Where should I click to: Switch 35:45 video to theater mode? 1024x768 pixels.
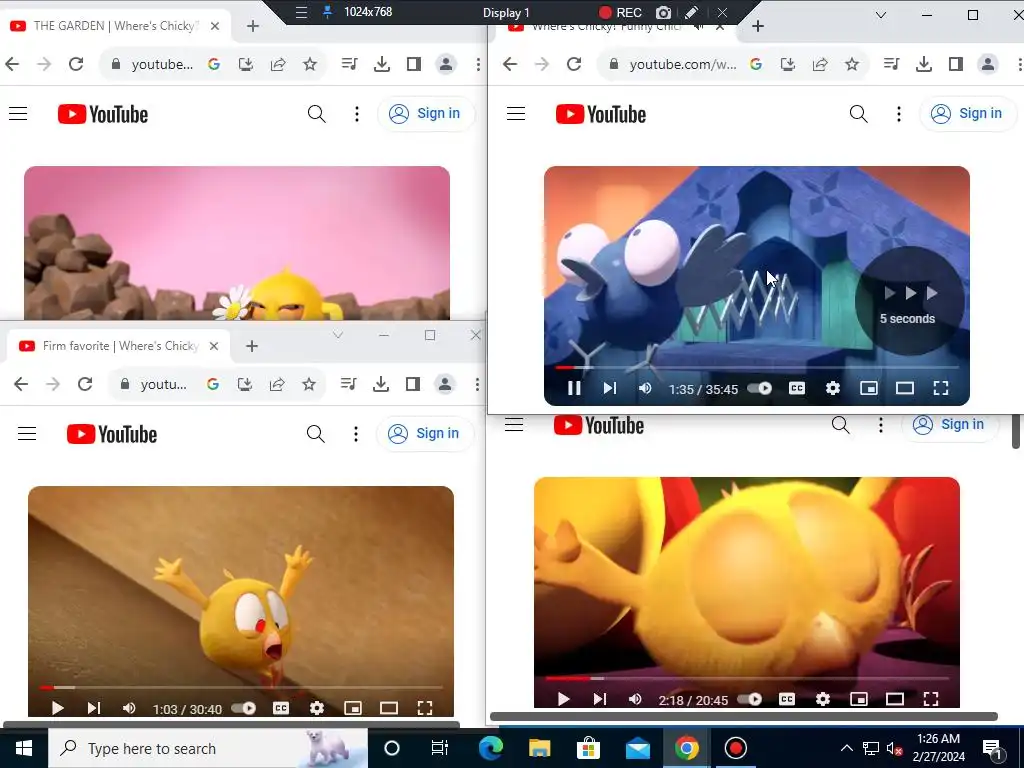tap(904, 389)
